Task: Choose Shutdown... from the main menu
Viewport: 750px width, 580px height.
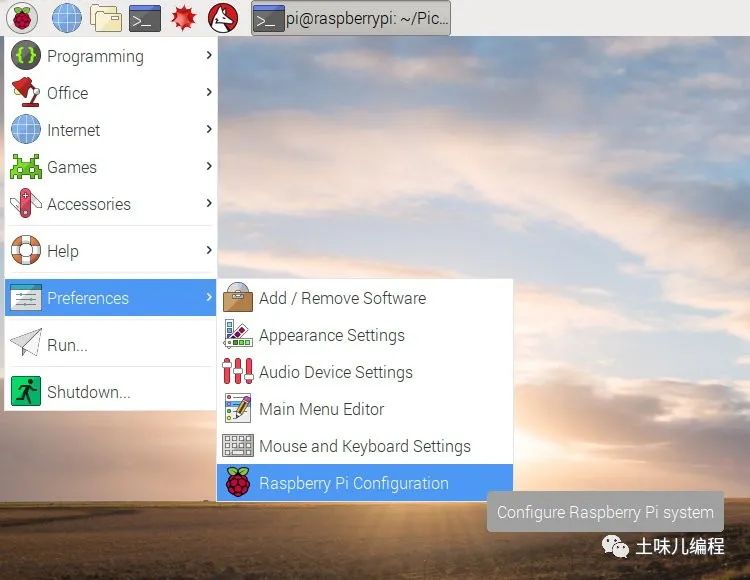Action: [x=110, y=391]
